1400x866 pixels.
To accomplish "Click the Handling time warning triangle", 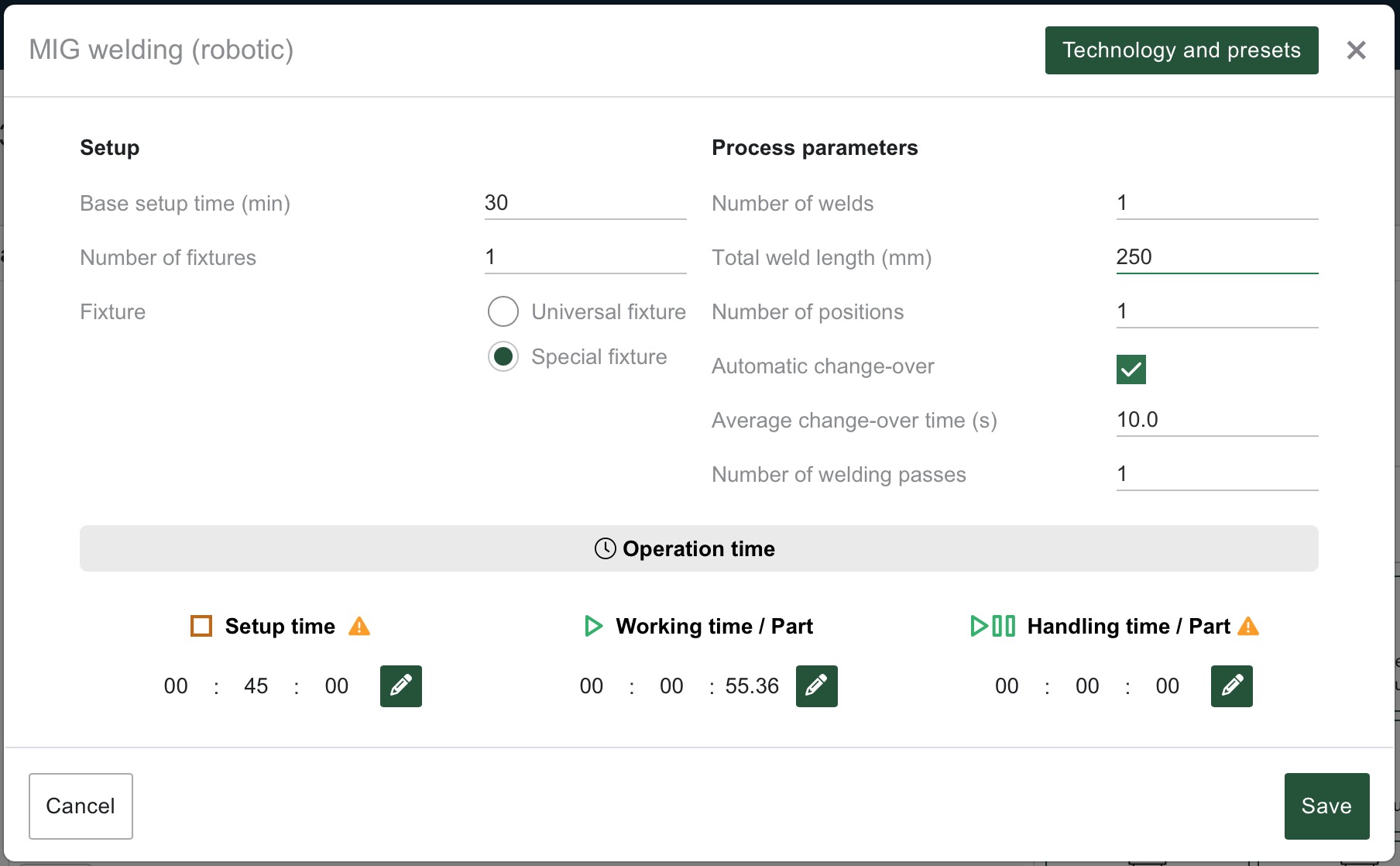I will point(1248,626).
